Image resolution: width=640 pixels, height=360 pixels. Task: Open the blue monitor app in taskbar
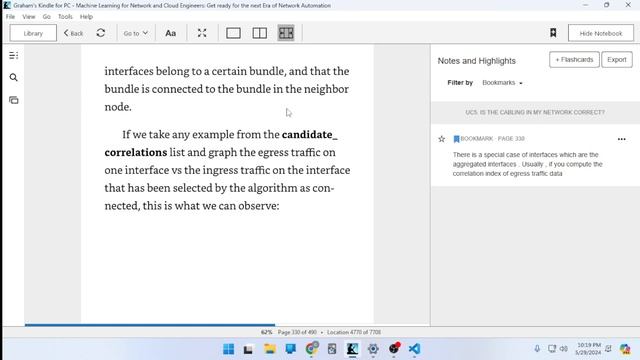(x=291, y=349)
